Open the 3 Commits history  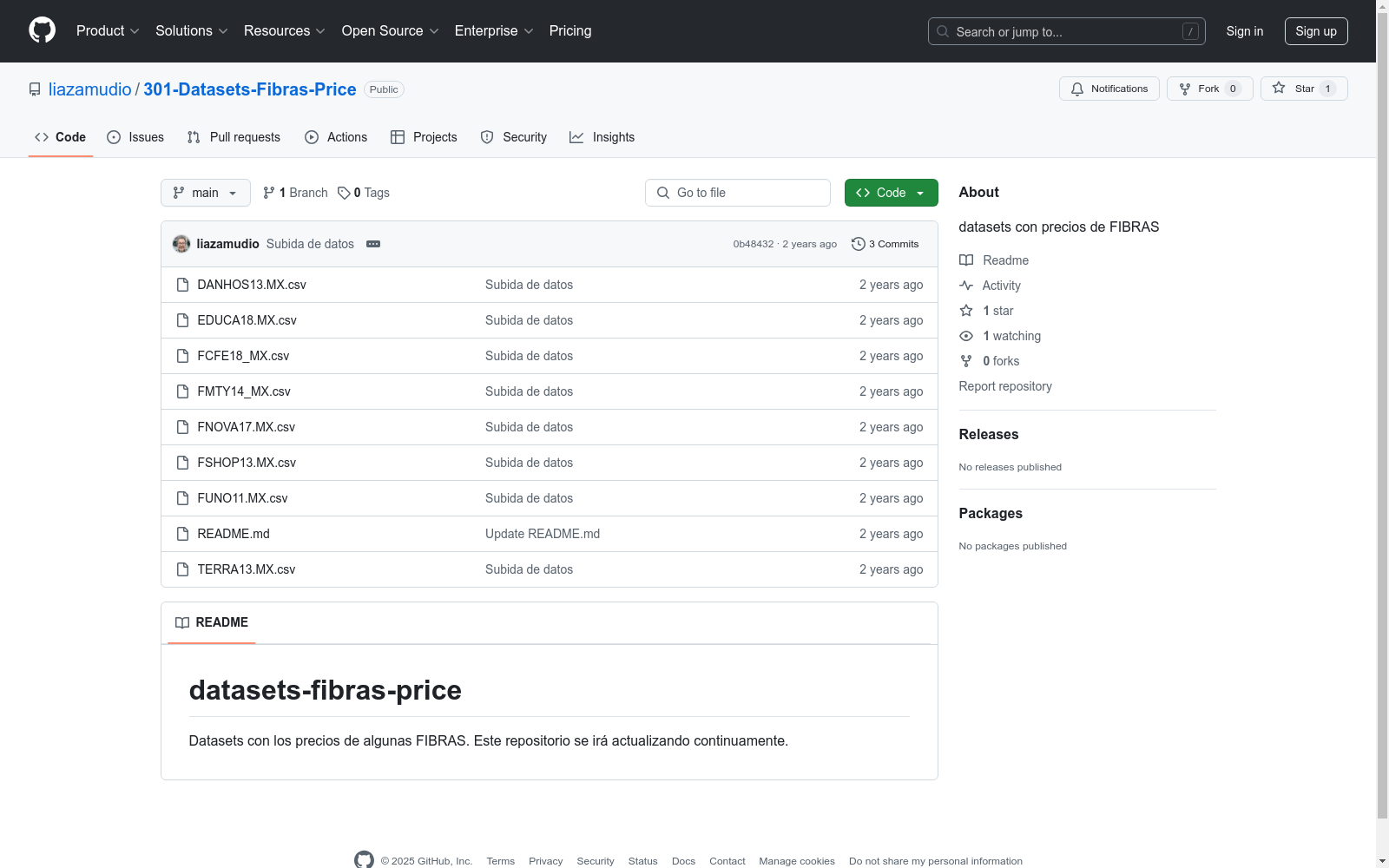click(x=885, y=244)
